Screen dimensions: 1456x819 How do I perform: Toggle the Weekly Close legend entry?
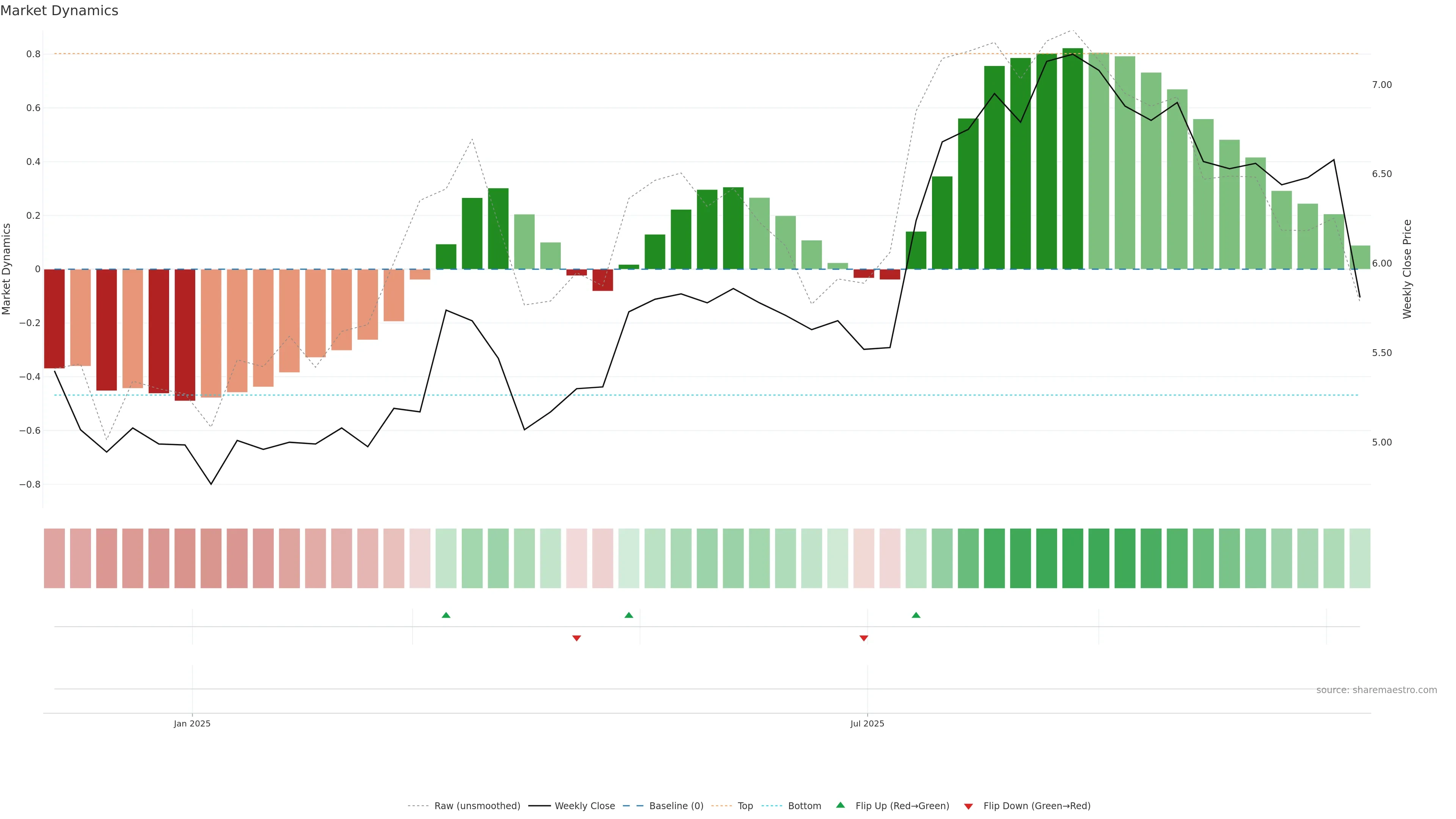584,806
